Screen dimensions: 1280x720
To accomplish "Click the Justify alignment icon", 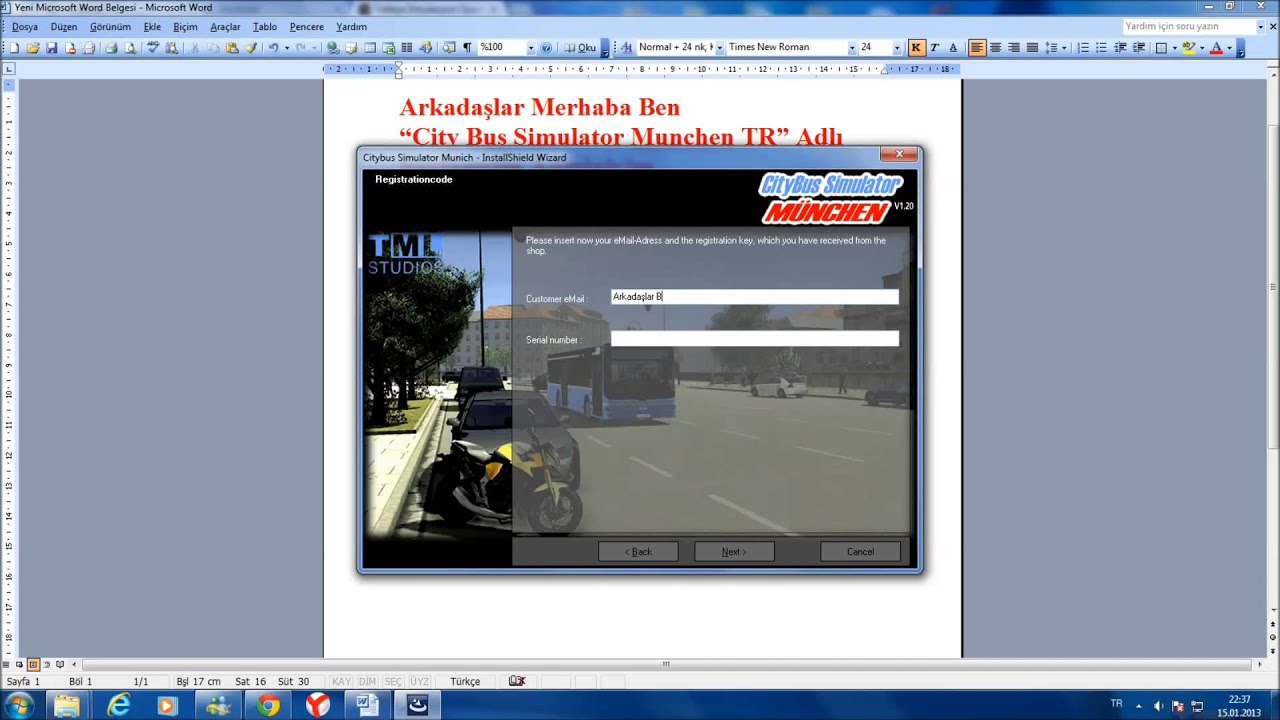I will click(1032, 47).
